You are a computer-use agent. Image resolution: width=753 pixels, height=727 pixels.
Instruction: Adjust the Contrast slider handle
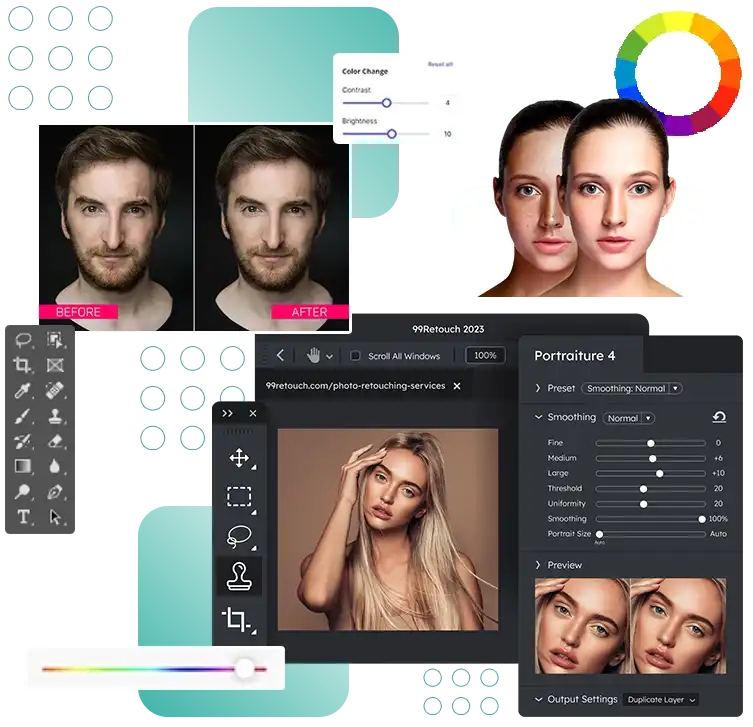[x=386, y=103]
